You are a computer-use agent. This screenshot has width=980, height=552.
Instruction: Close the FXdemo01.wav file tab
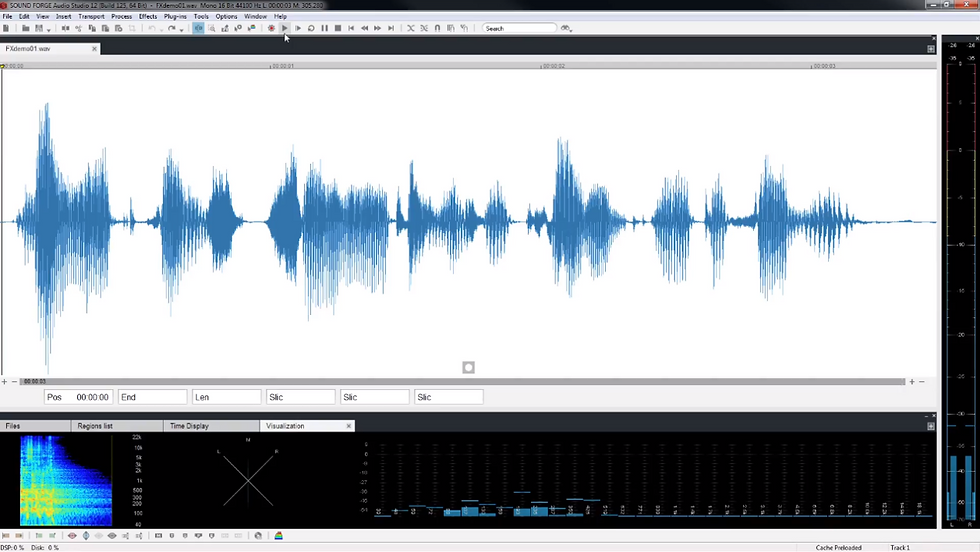[x=94, y=49]
